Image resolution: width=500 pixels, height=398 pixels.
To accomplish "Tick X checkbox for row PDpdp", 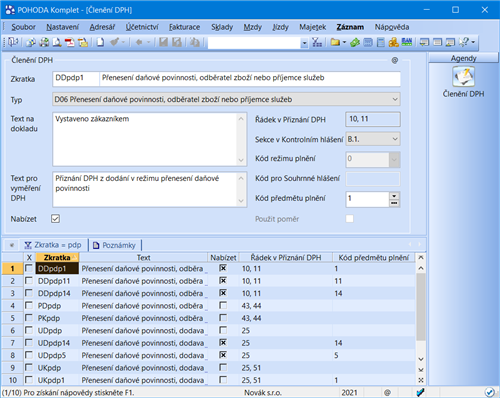I will [x=29, y=305].
